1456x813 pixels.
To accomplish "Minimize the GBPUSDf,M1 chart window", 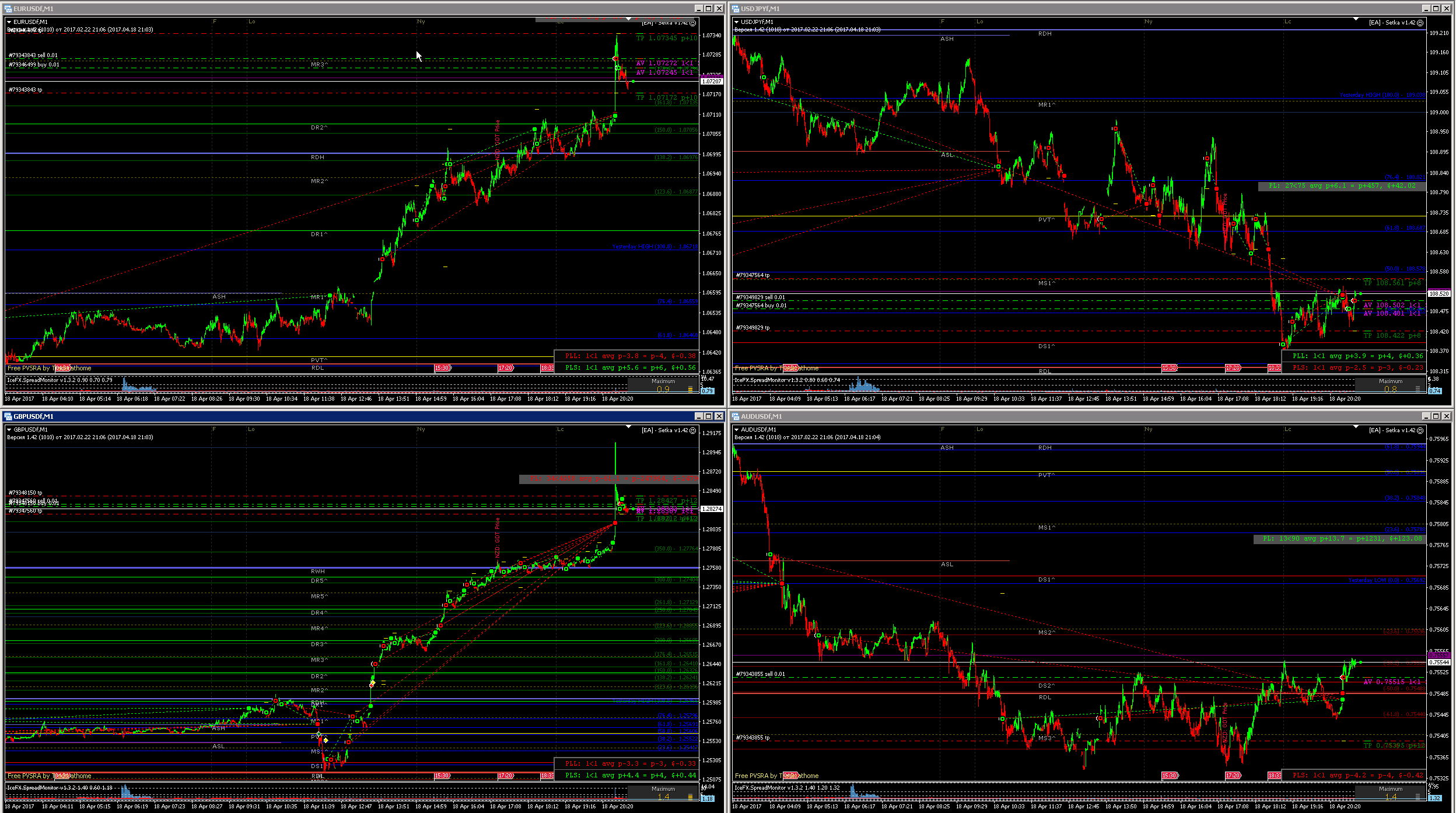I will tap(698, 416).
